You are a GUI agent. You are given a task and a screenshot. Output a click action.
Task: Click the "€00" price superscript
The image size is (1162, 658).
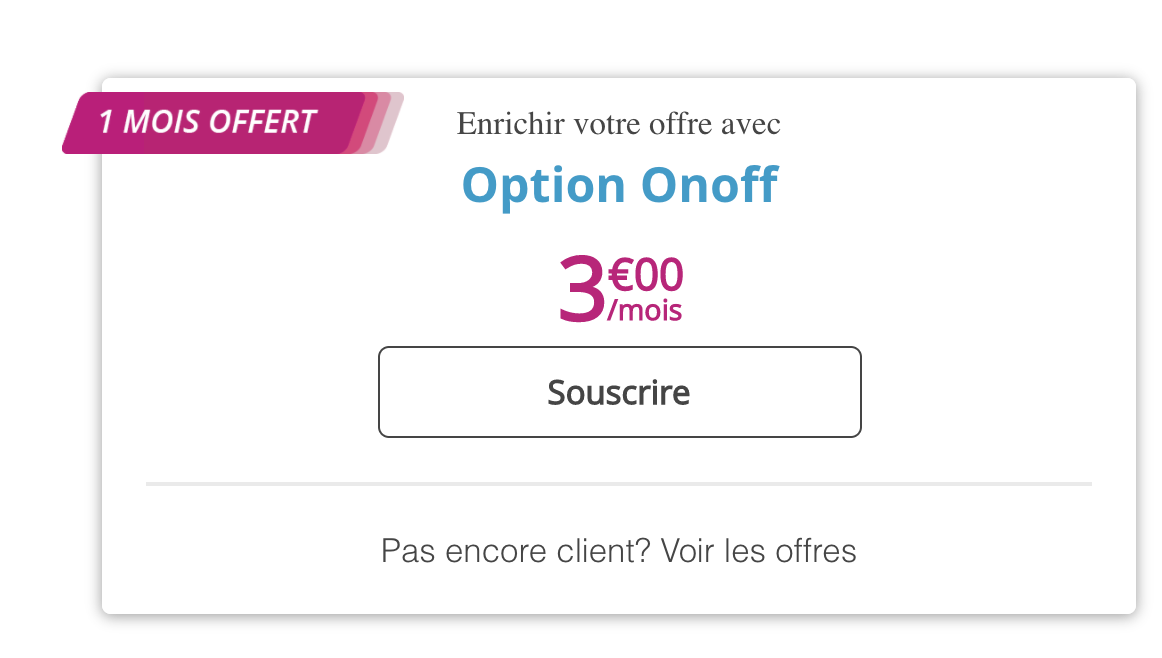point(645,274)
